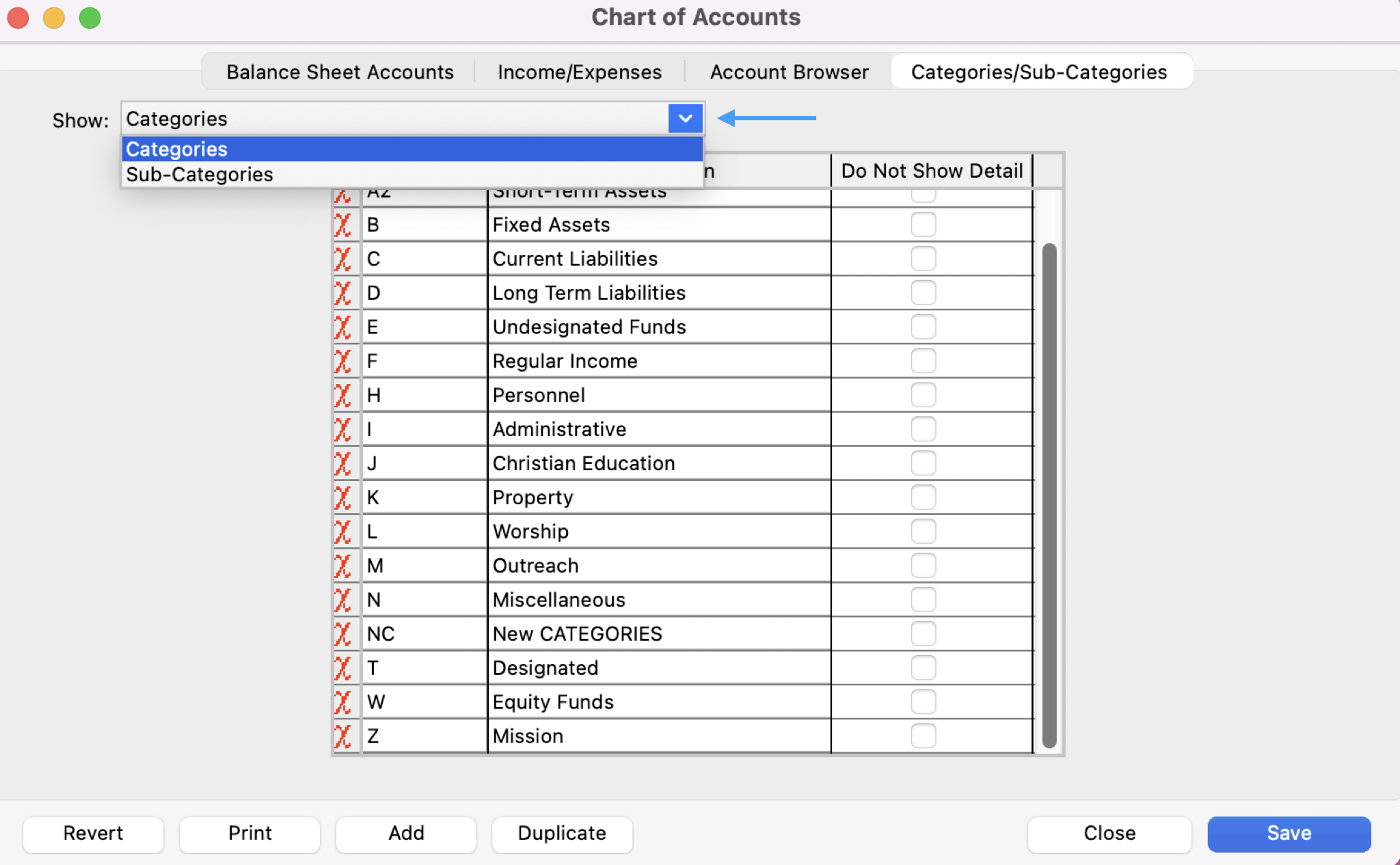Choose Sub-Categories from the Show list

click(x=200, y=175)
